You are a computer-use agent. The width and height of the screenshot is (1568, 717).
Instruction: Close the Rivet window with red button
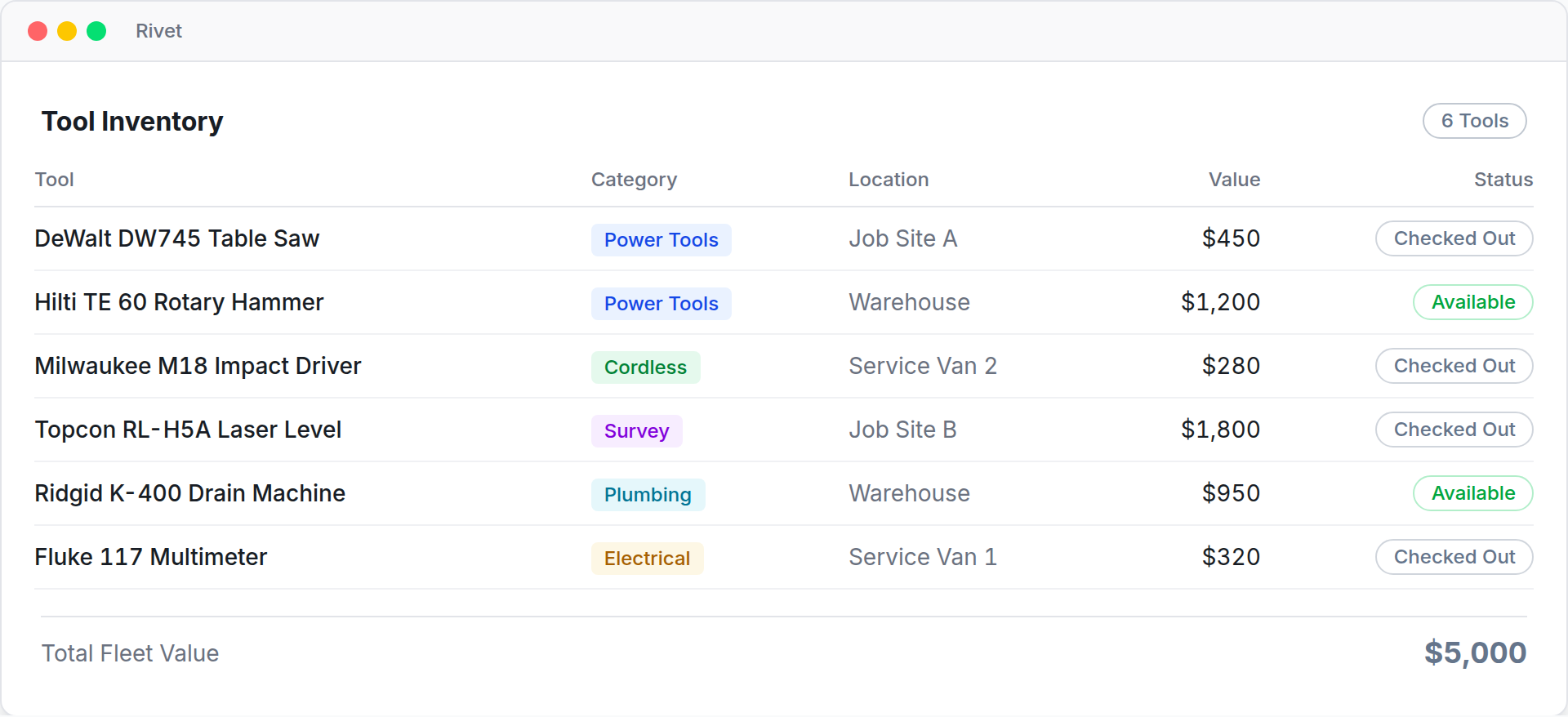pos(38,31)
